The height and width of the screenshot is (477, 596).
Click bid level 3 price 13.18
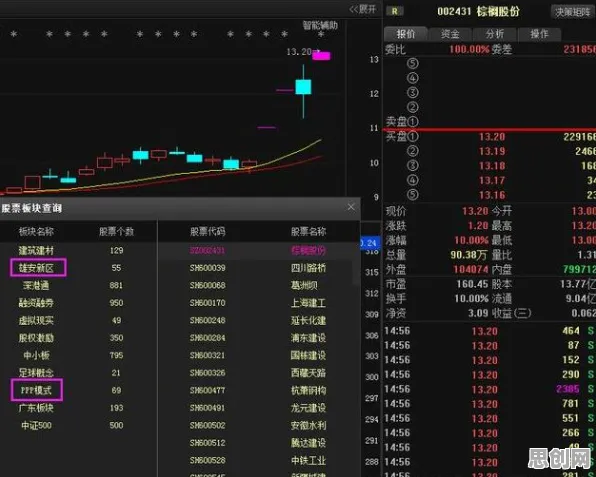coord(492,166)
